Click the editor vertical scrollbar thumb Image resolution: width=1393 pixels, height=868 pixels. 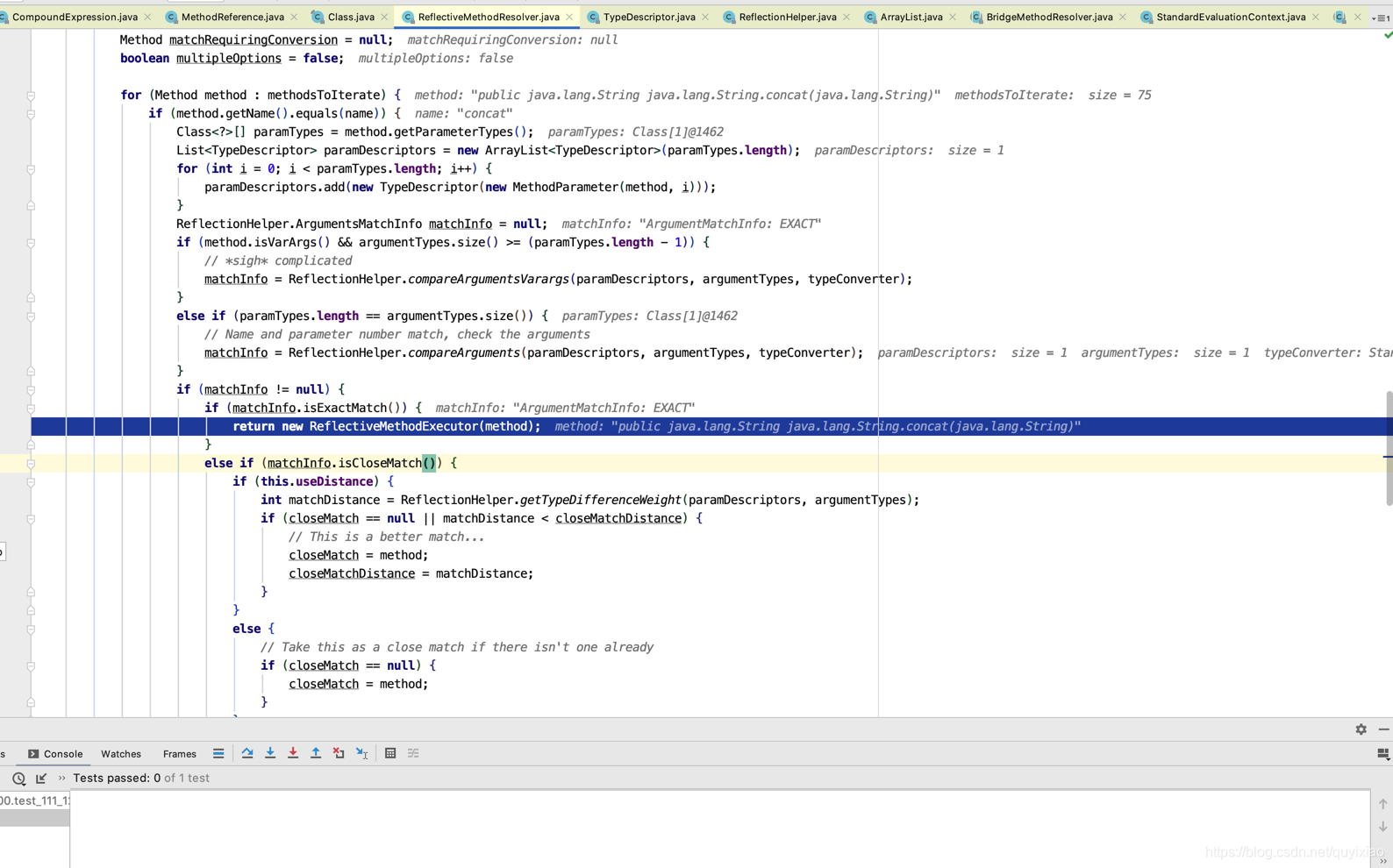[1389, 448]
